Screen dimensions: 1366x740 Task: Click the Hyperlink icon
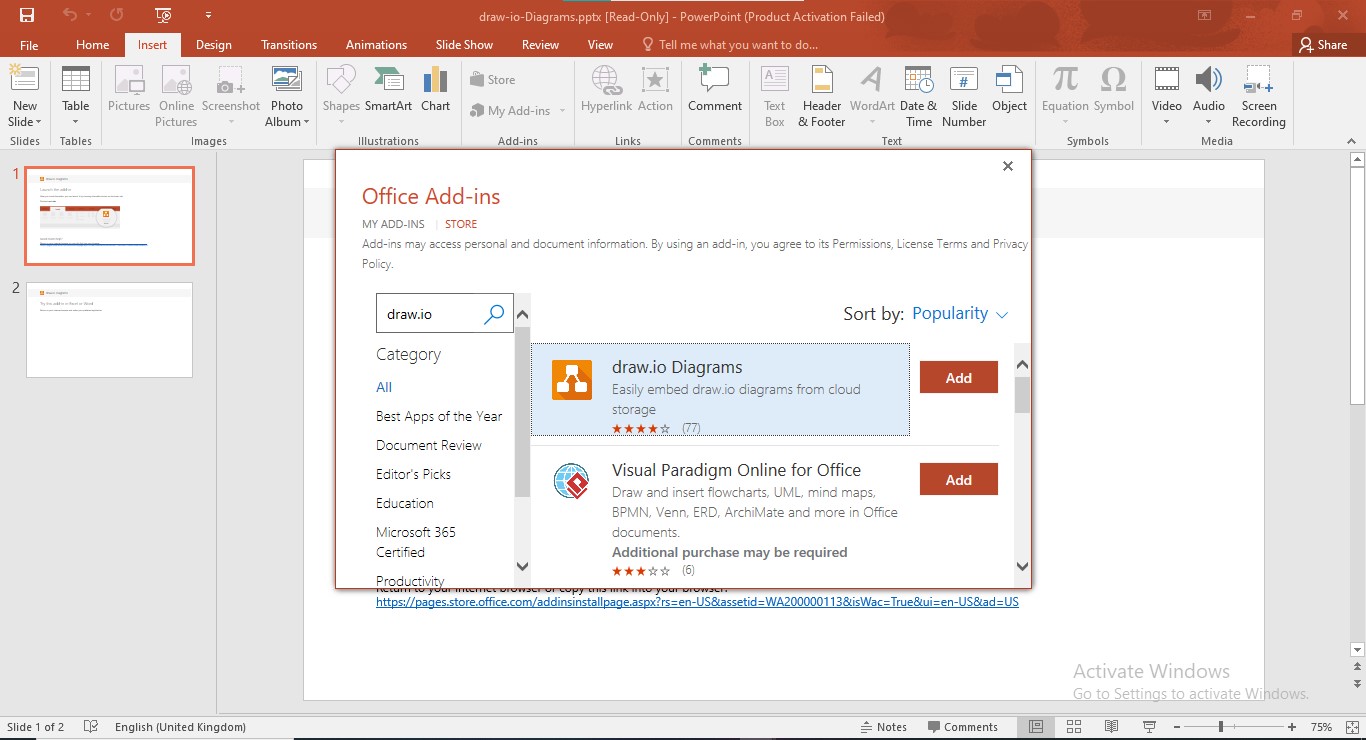pyautogui.click(x=607, y=89)
